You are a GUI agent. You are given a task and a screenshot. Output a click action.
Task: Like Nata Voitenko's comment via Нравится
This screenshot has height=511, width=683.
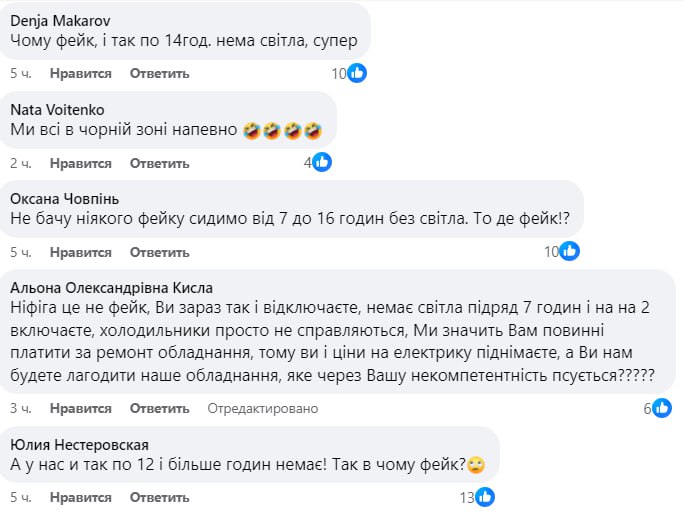pos(81,163)
